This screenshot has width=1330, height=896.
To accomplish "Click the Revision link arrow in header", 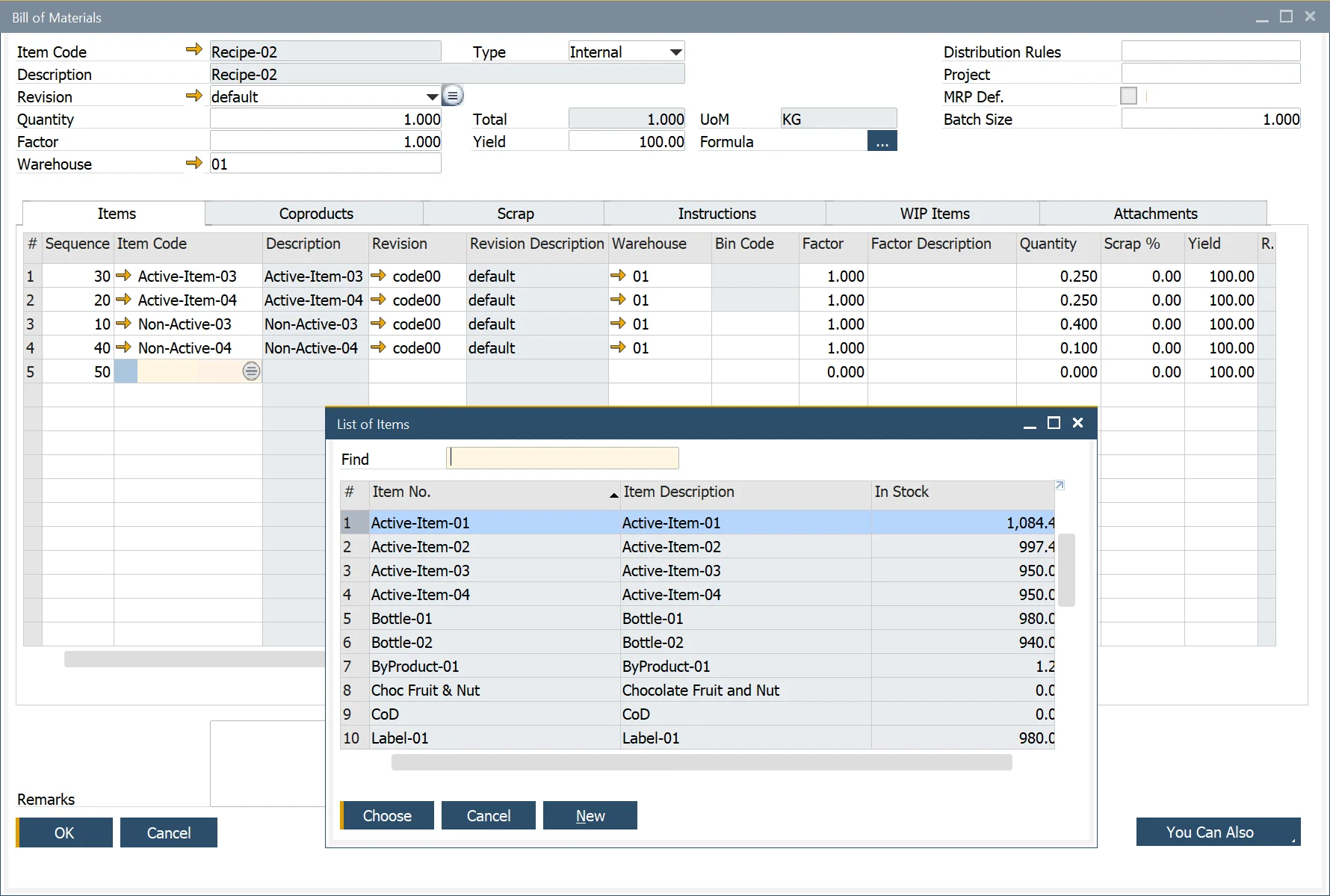I will 194,96.
